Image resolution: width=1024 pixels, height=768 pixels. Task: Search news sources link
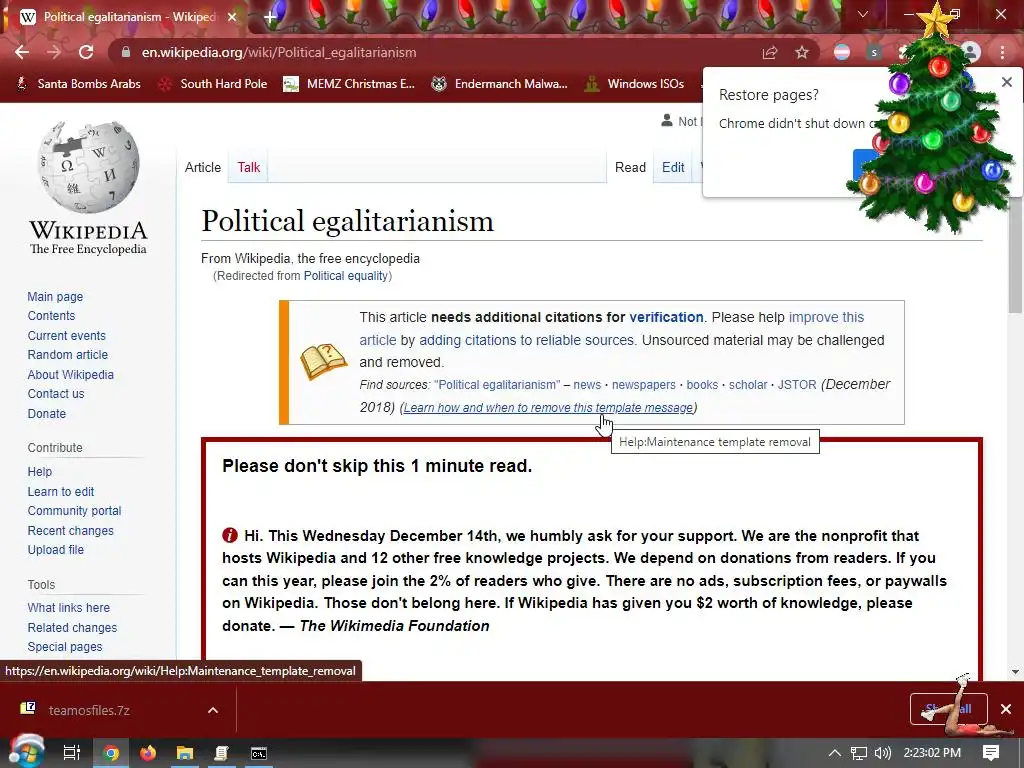587,385
